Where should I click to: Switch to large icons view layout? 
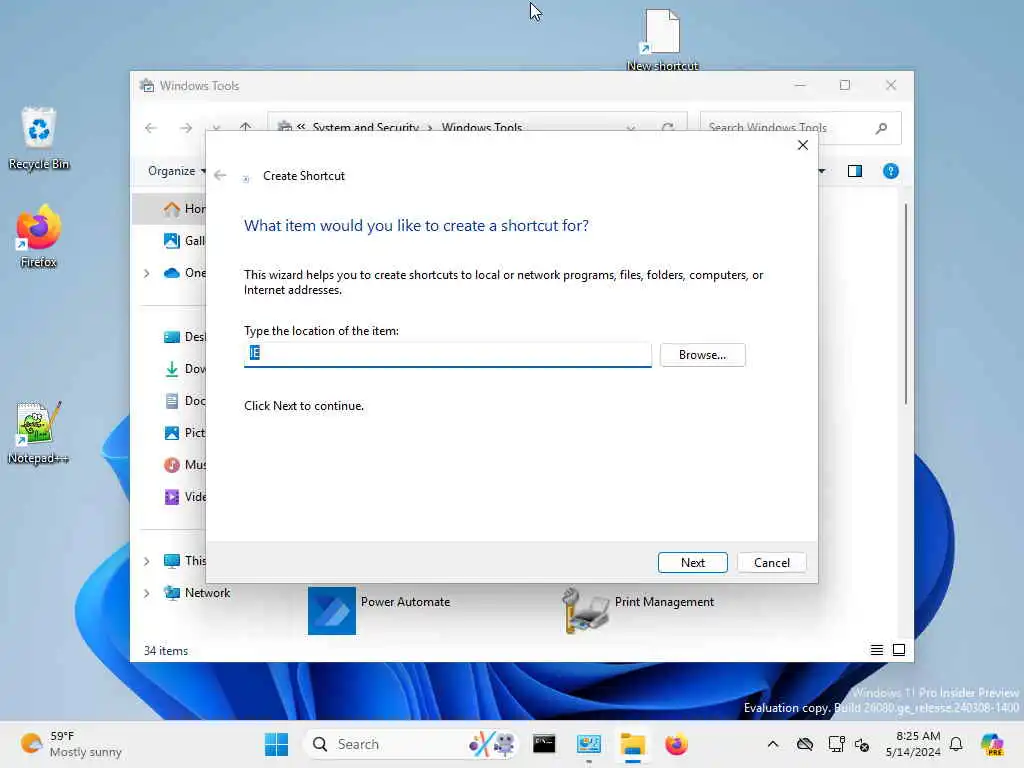coord(899,650)
